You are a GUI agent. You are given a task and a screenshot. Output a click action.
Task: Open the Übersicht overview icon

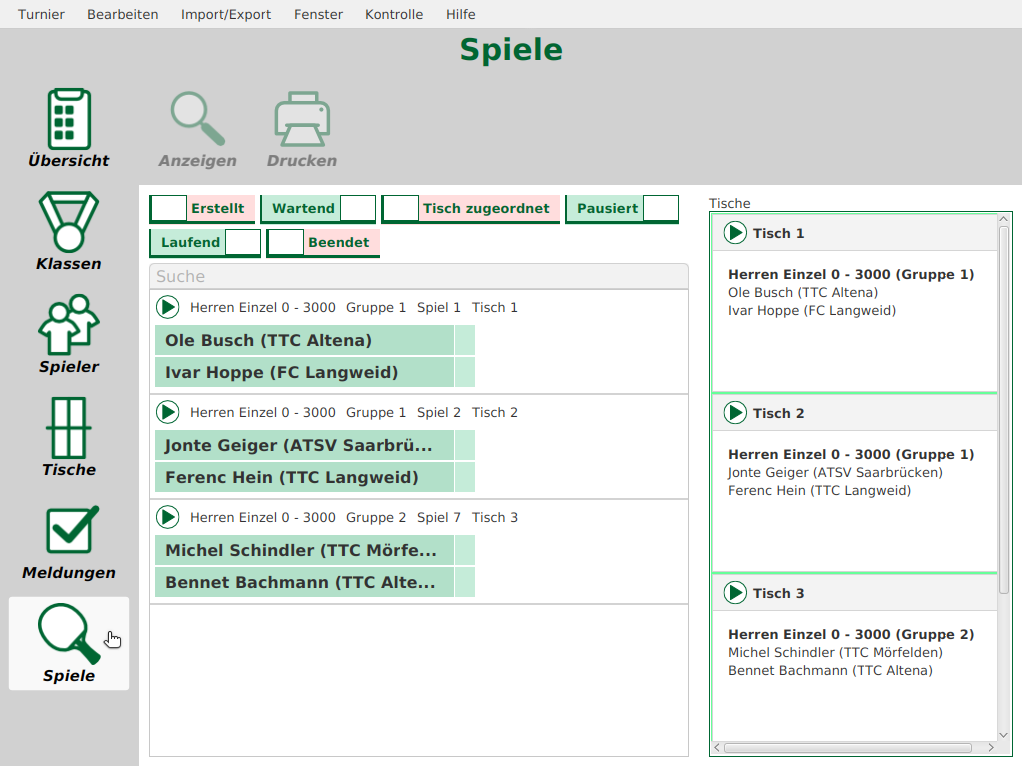(69, 120)
